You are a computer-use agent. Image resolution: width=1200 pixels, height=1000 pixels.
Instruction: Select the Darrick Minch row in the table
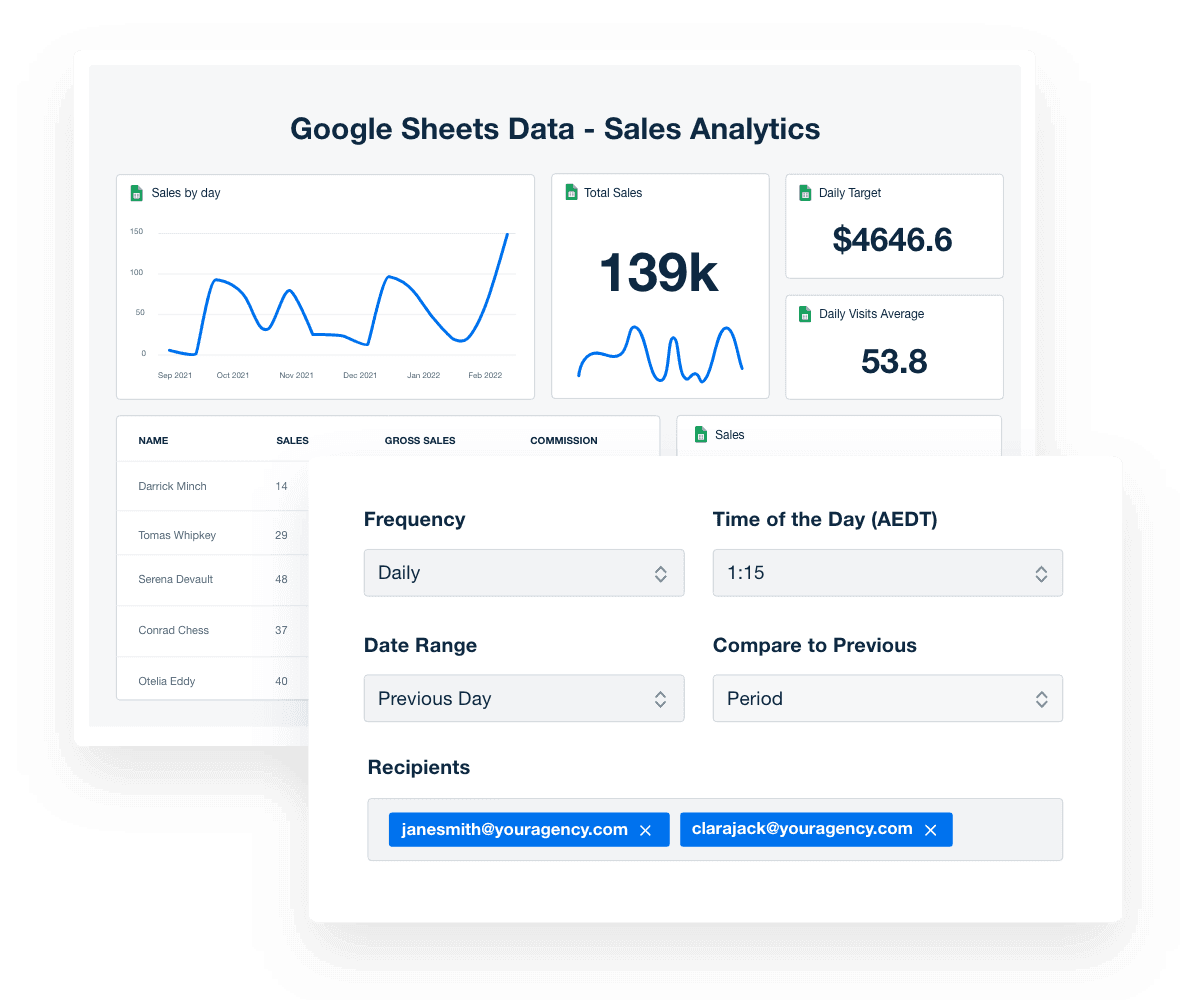coord(172,486)
